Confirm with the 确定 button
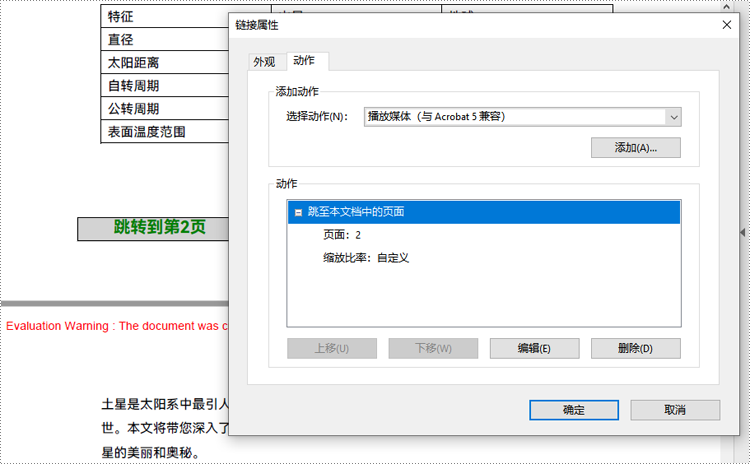 pyautogui.click(x=574, y=410)
